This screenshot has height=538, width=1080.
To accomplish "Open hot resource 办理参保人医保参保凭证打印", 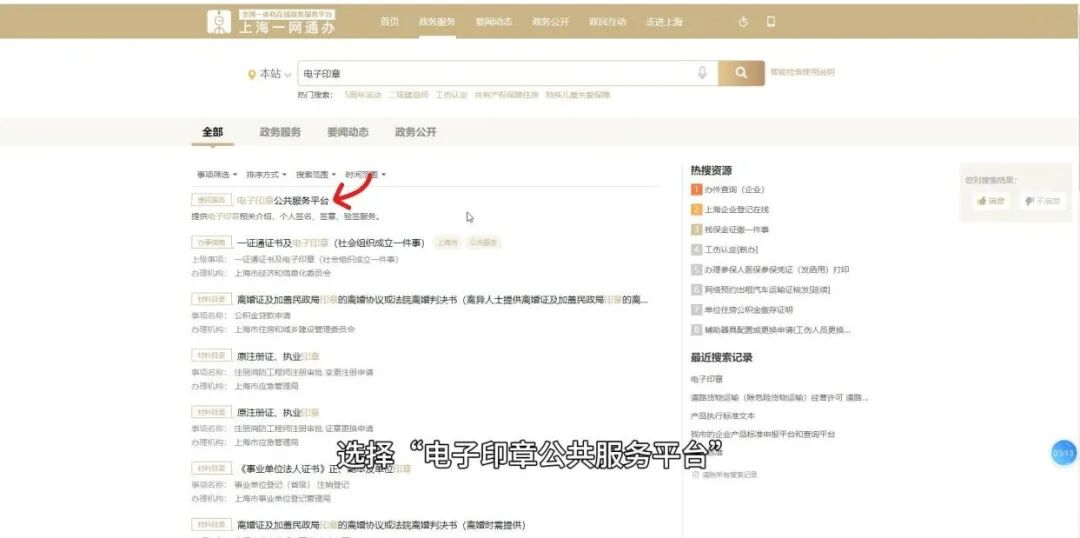I will 777,269.
